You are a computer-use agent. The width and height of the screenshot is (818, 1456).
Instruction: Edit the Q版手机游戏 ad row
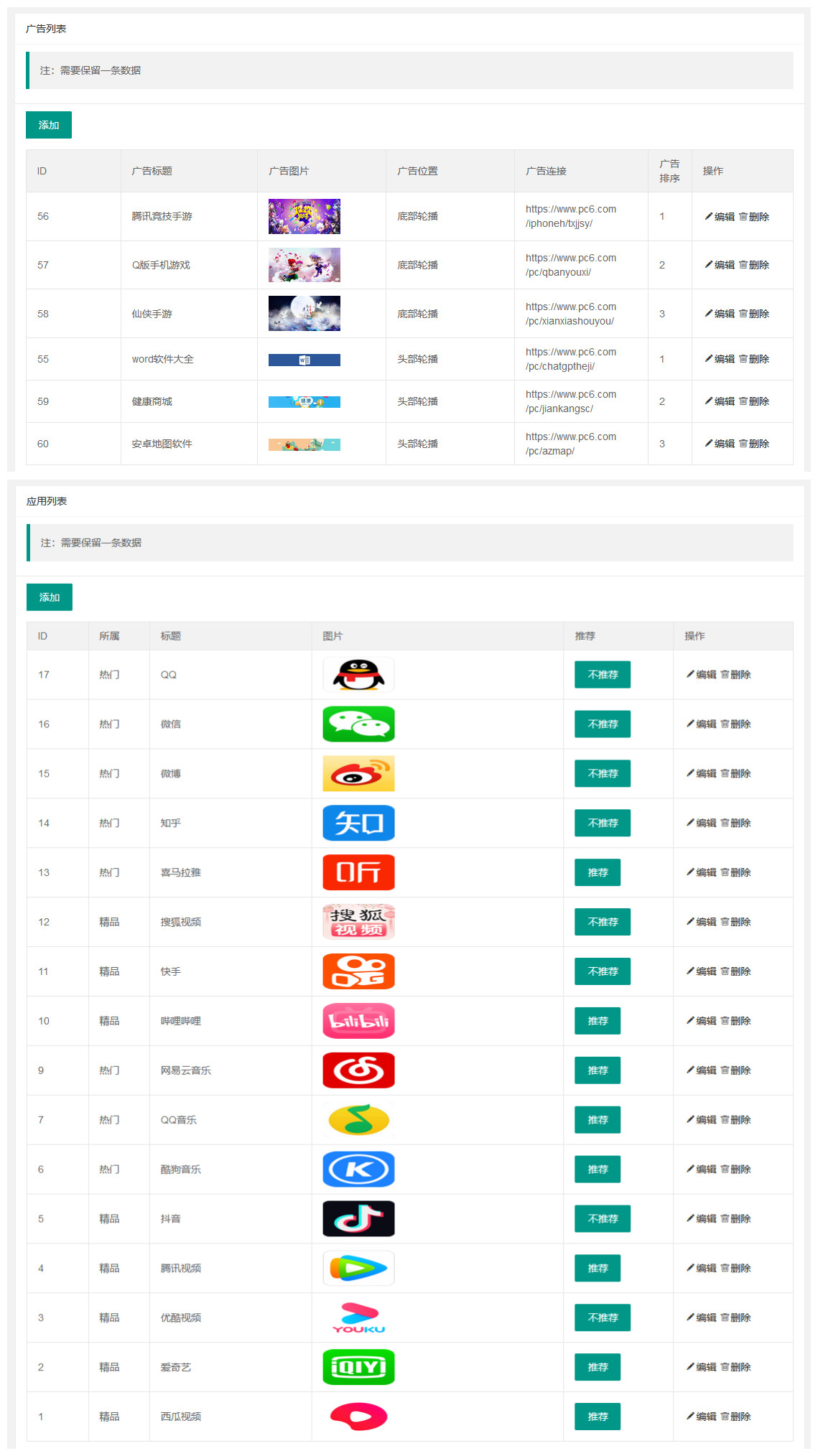(x=720, y=265)
